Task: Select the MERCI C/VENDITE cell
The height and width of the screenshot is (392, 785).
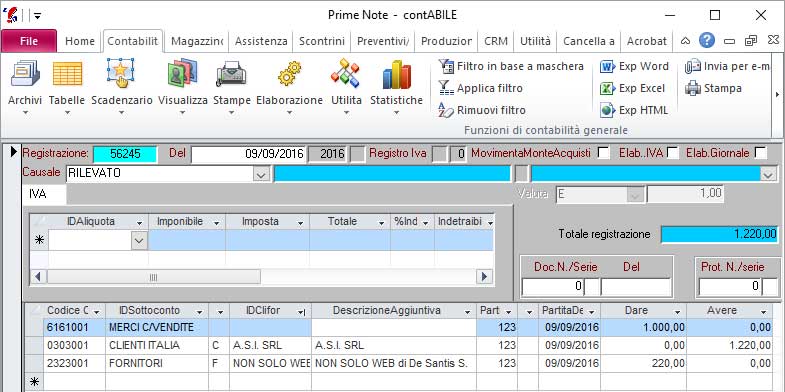Action: [x=157, y=328]
